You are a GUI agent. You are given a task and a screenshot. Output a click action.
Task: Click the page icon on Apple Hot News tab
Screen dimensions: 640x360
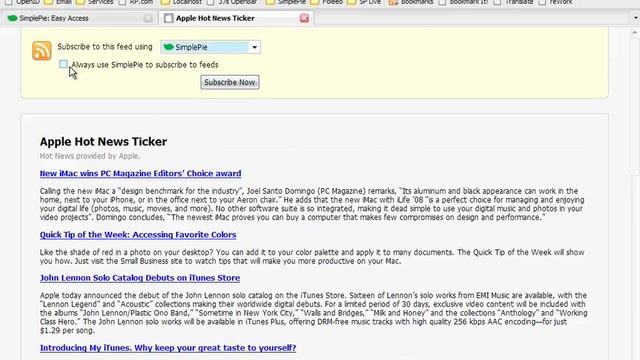point(169,18)
